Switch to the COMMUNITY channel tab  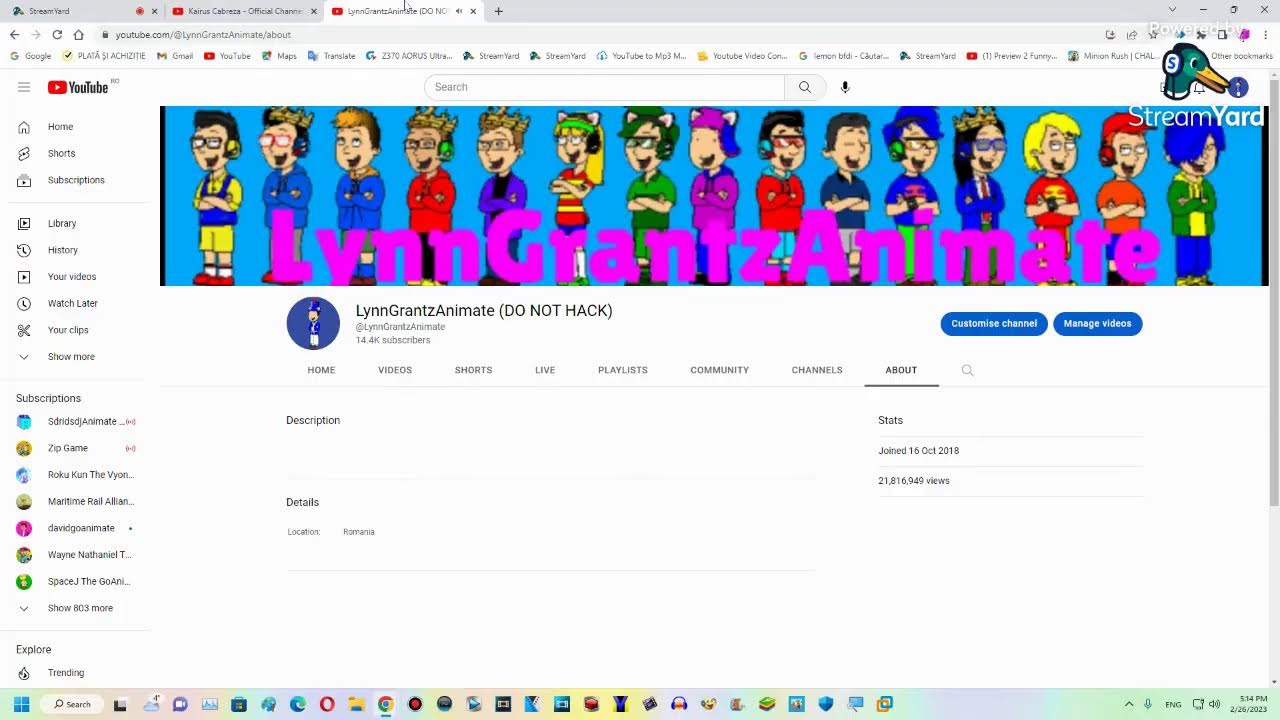click(719, 370)
